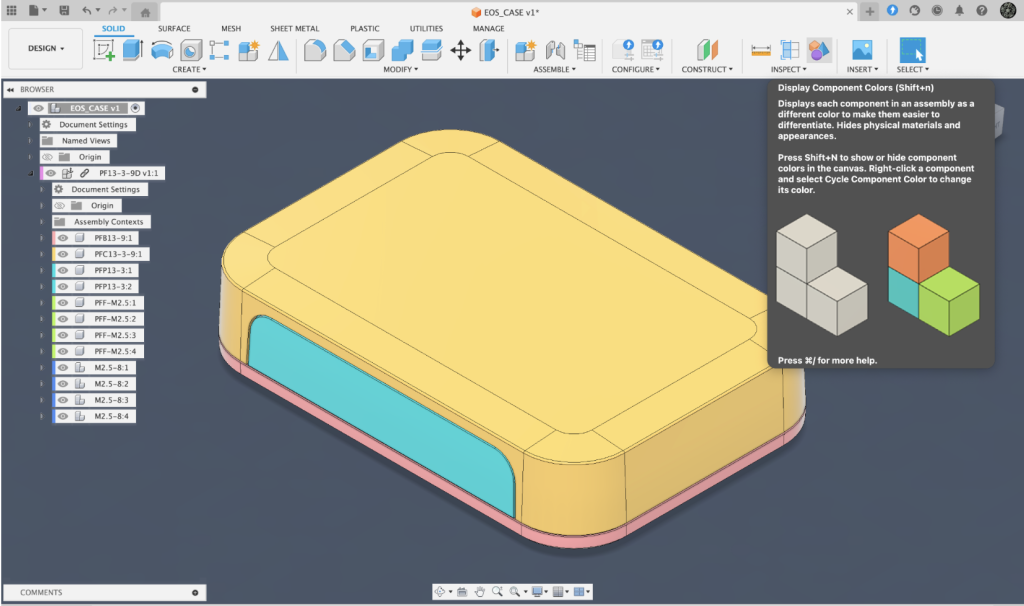Screen dimensions: 1024x606
Task: Open the Help question mark
Action: click(982, 10)
